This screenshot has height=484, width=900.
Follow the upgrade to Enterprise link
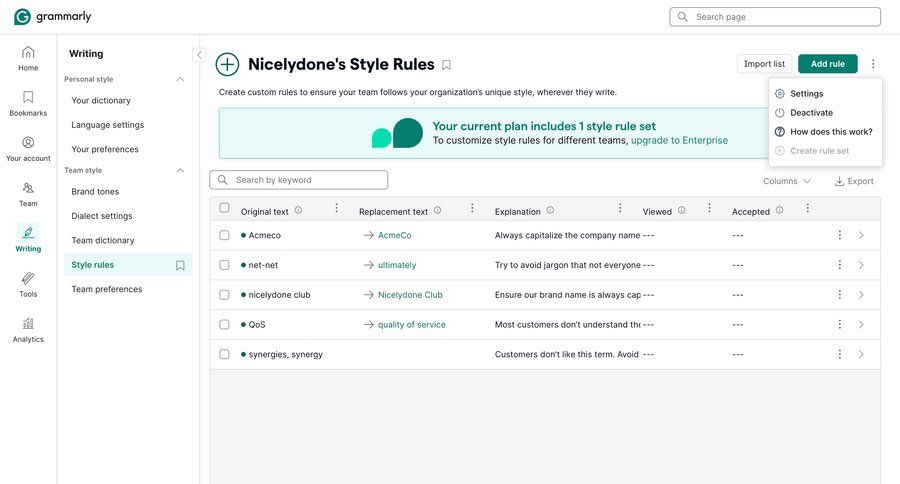coord(679,141)
